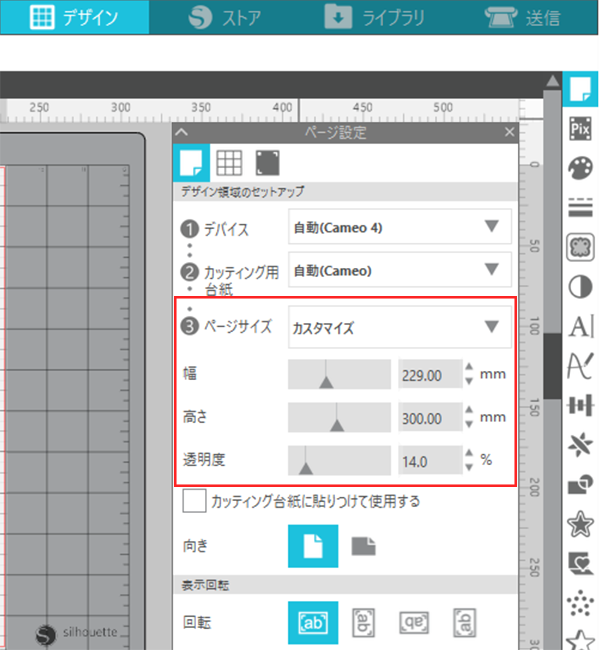The width and height of the screenshot is (600, 650).
Task: Increase height with the up stepper arrow
Action: [x=469, y=410]
